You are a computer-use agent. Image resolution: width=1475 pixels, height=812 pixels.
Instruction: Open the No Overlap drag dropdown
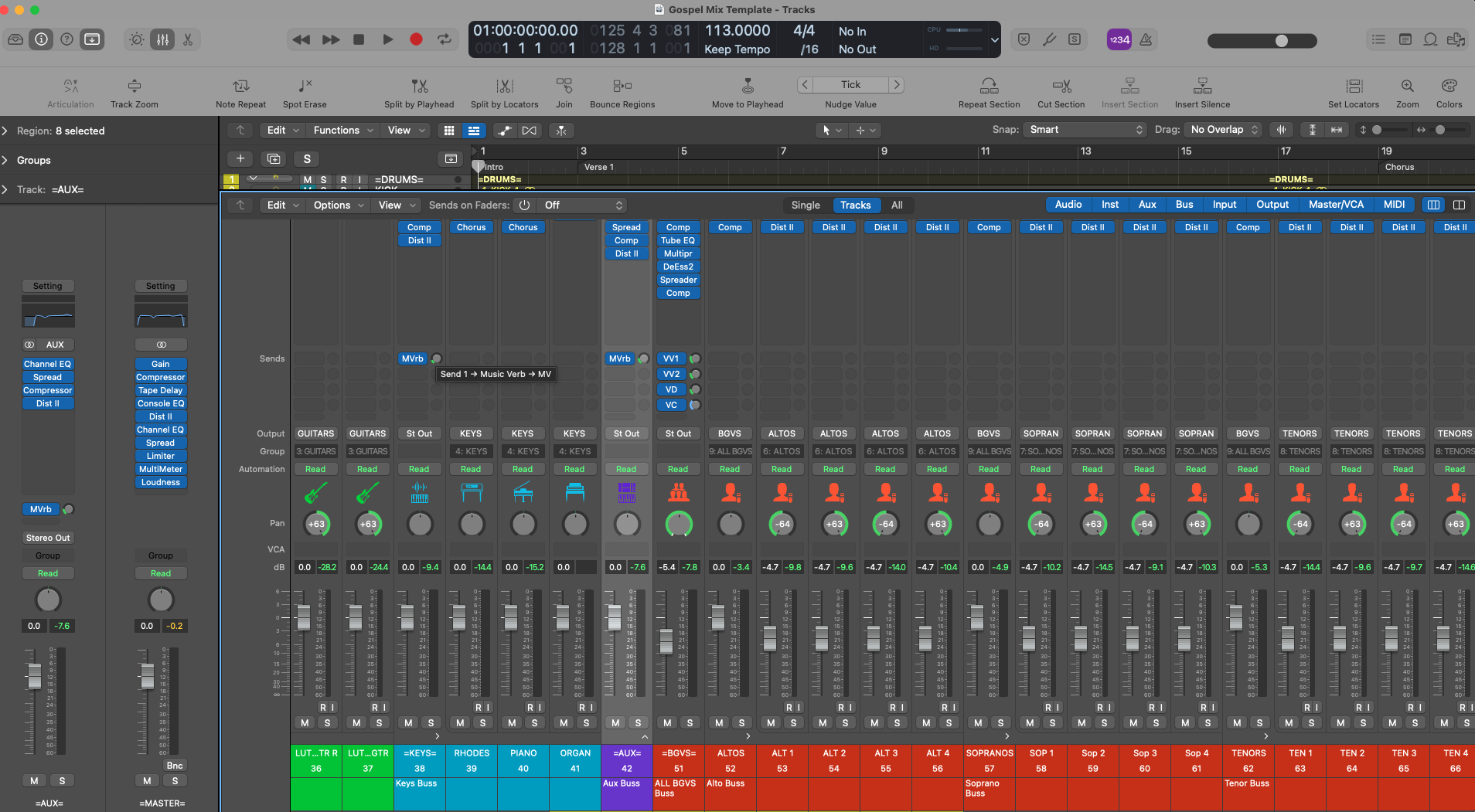coord(1221,129)
